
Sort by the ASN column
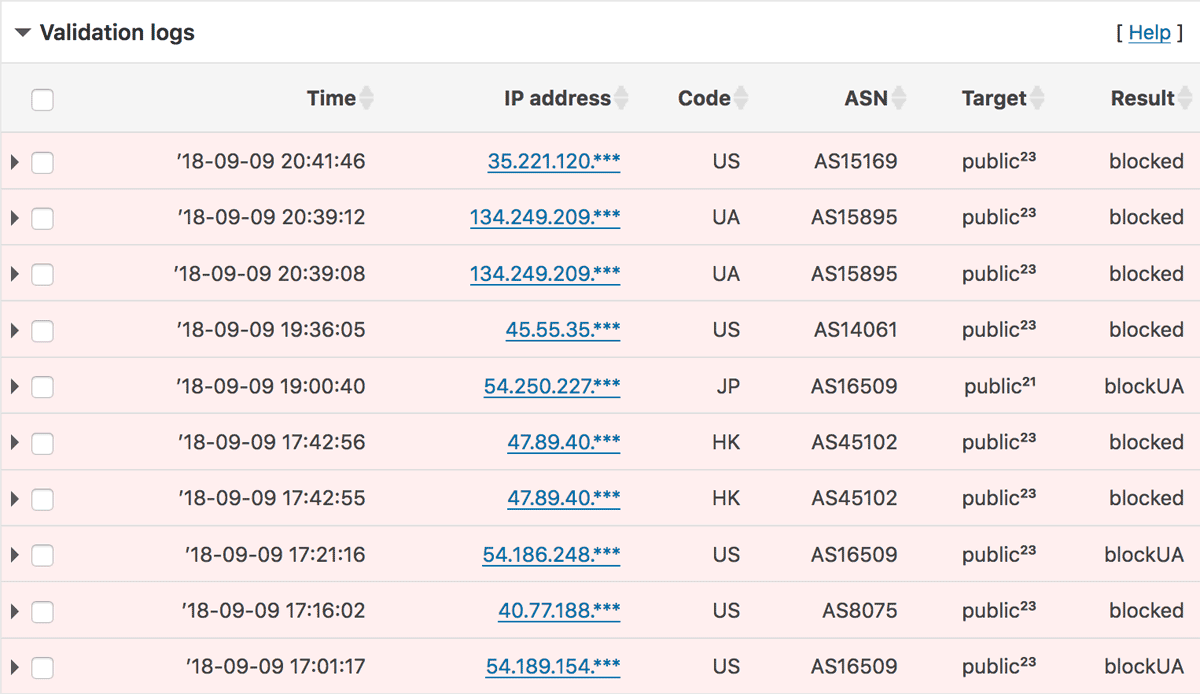point(899,98)
